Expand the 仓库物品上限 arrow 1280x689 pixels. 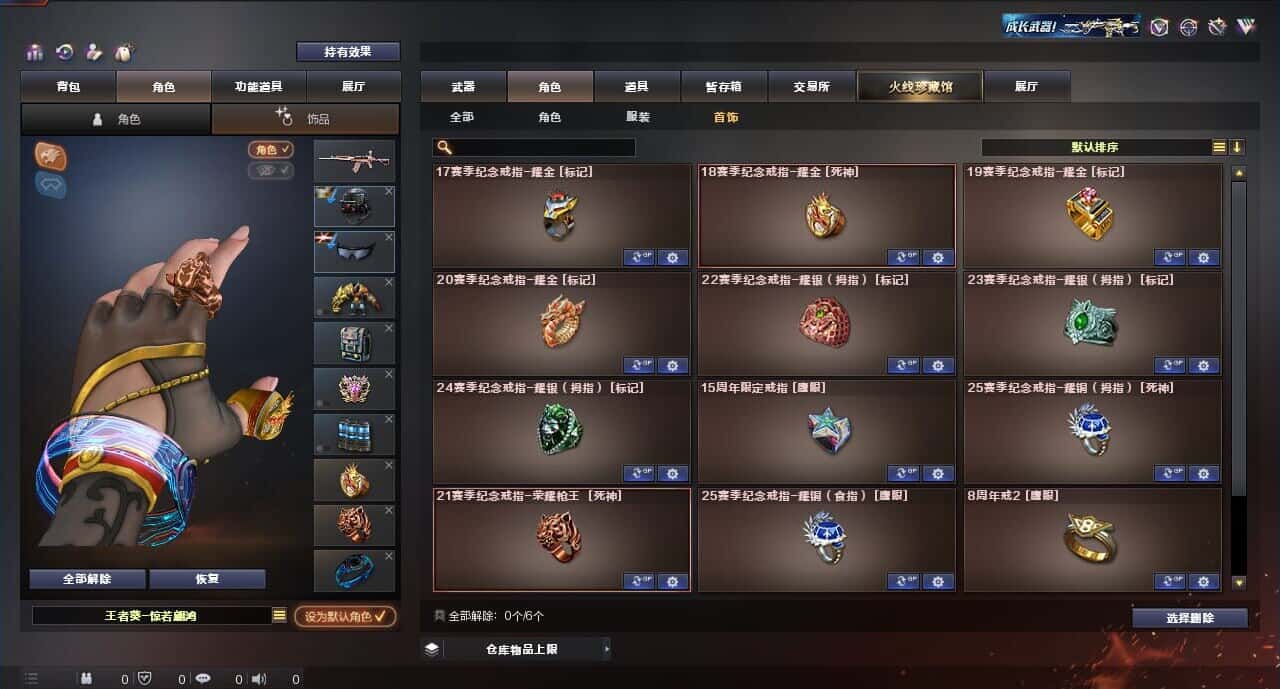tap(606, 649)
